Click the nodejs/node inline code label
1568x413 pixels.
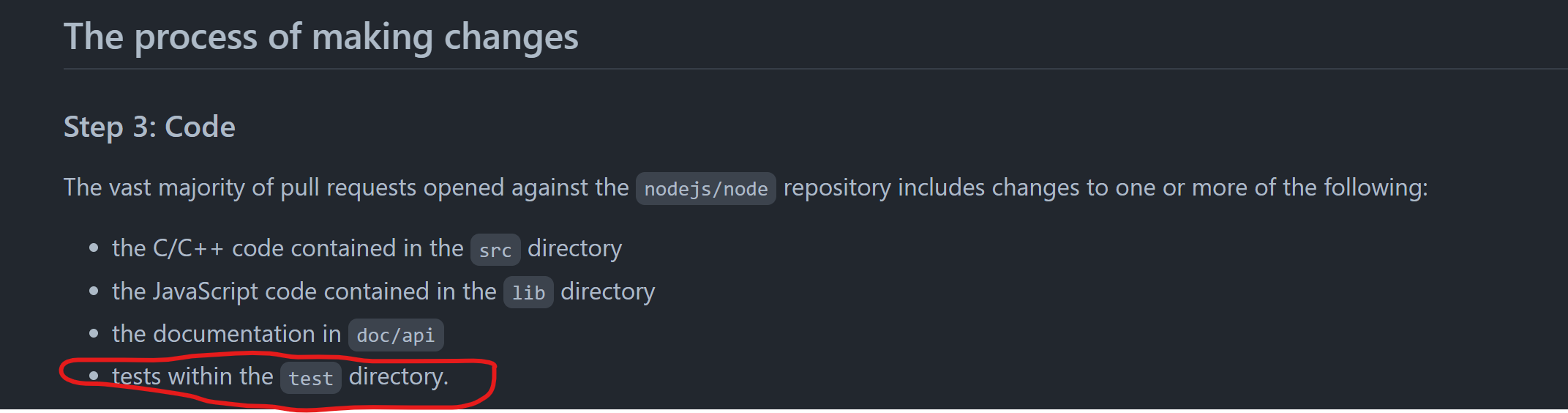coord(705,189)
